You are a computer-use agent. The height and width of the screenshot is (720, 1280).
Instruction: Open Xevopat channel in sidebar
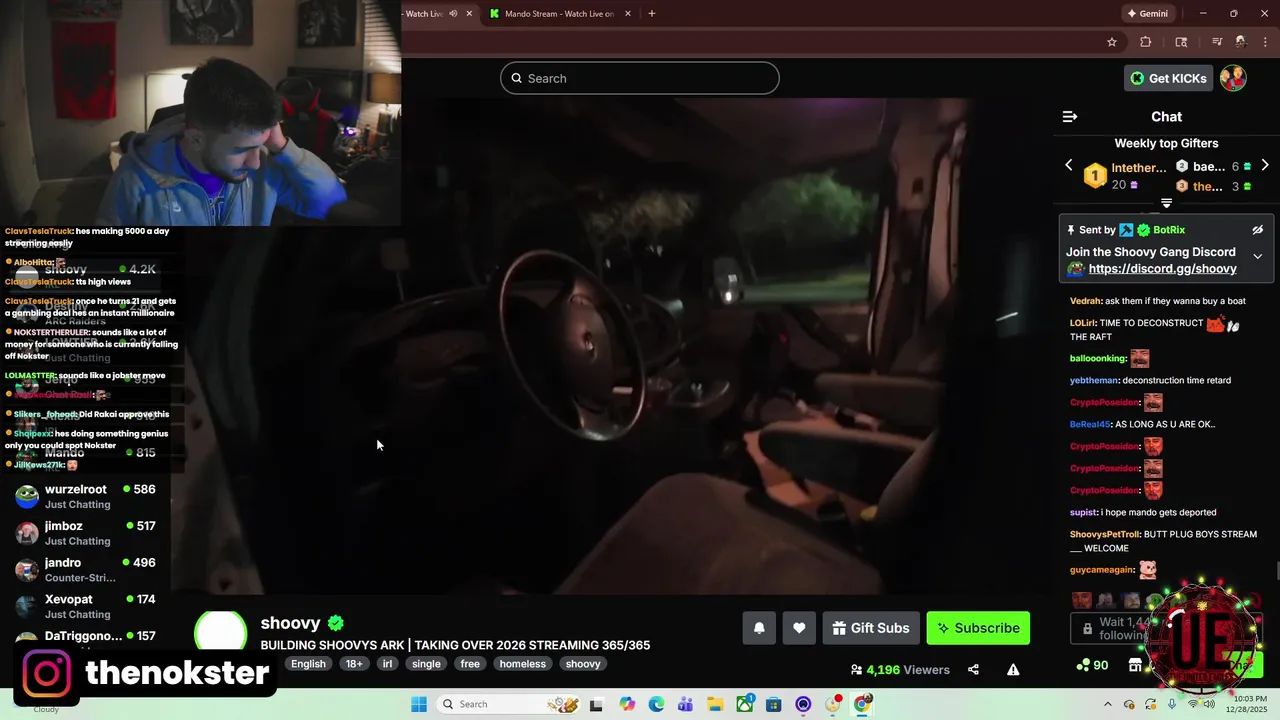tap(85, 606)
